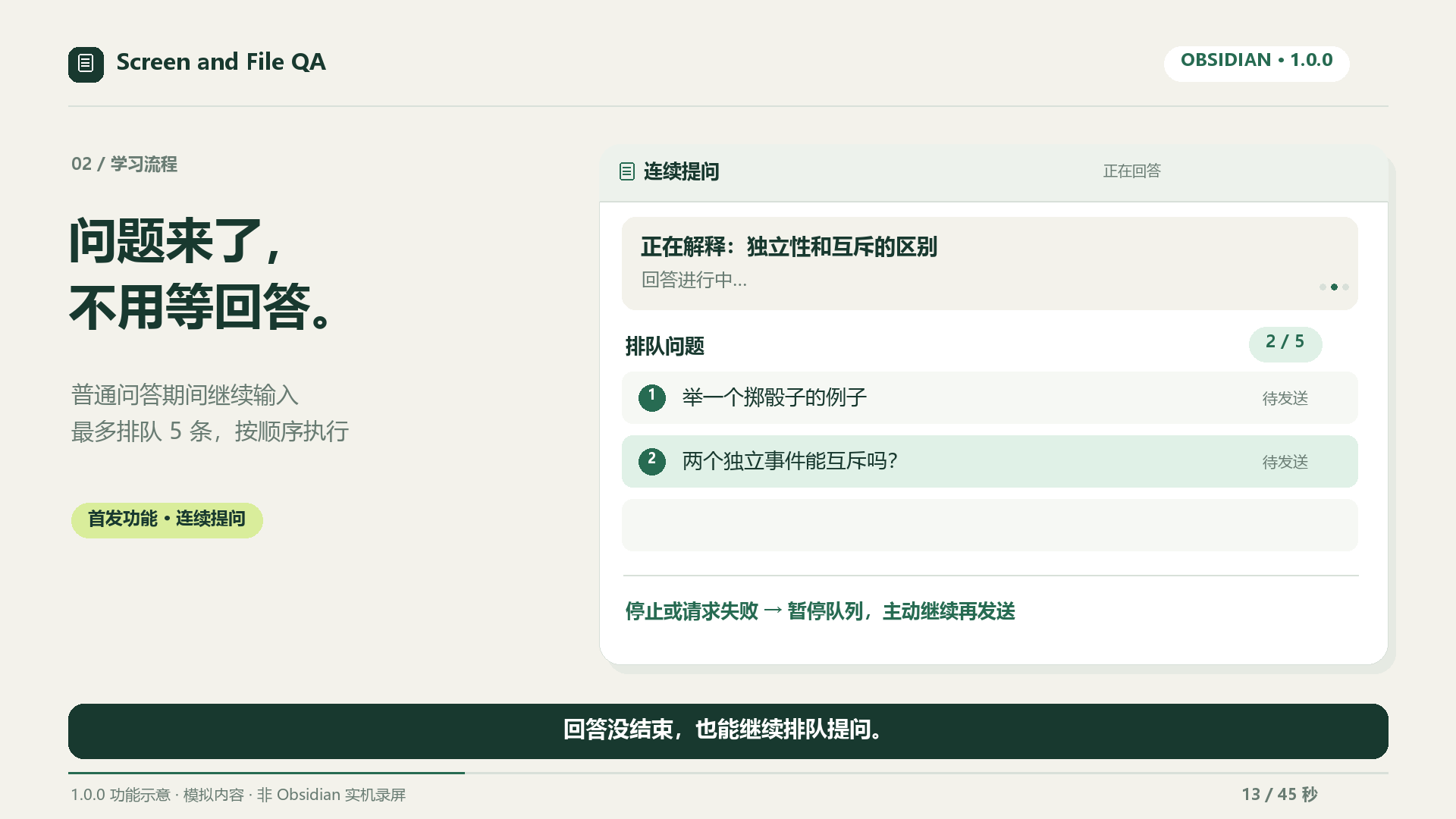Click the 首发功能・连续提问 badge

tap(167, 519)
